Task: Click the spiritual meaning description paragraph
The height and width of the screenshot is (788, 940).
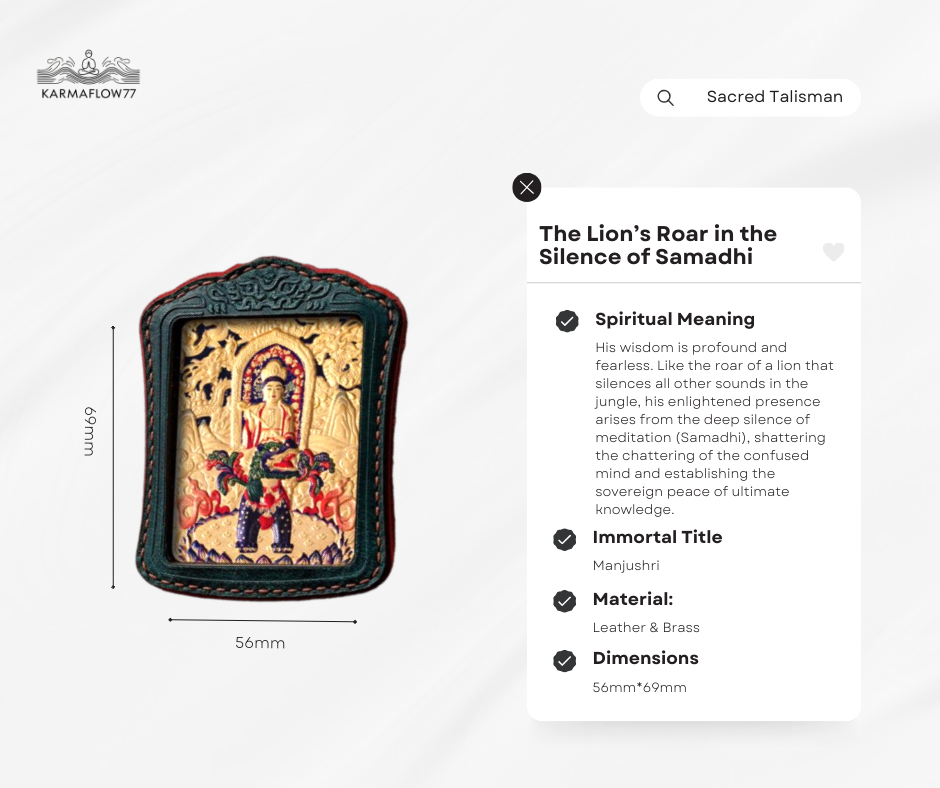Action: coord(714,428)
